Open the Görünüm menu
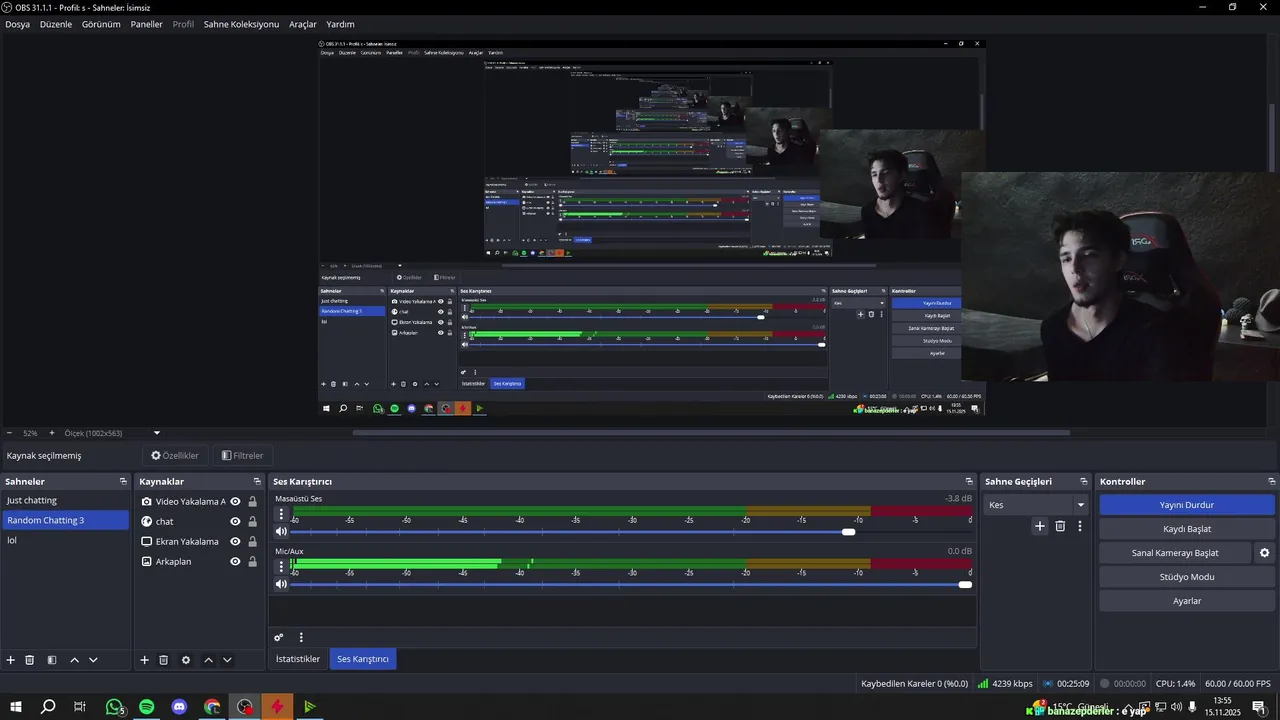This screenshot has width=1280, height=720. click(x=101, y=24)
